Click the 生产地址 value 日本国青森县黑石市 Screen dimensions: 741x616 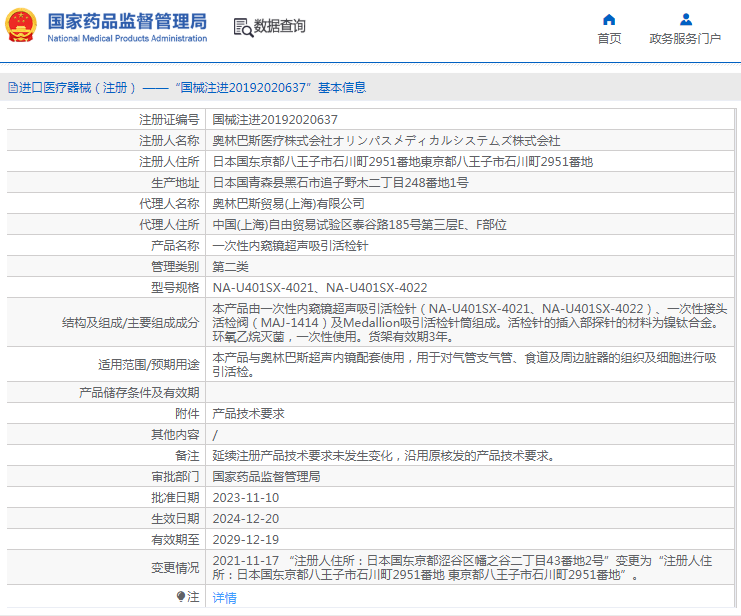pos(340,182)
